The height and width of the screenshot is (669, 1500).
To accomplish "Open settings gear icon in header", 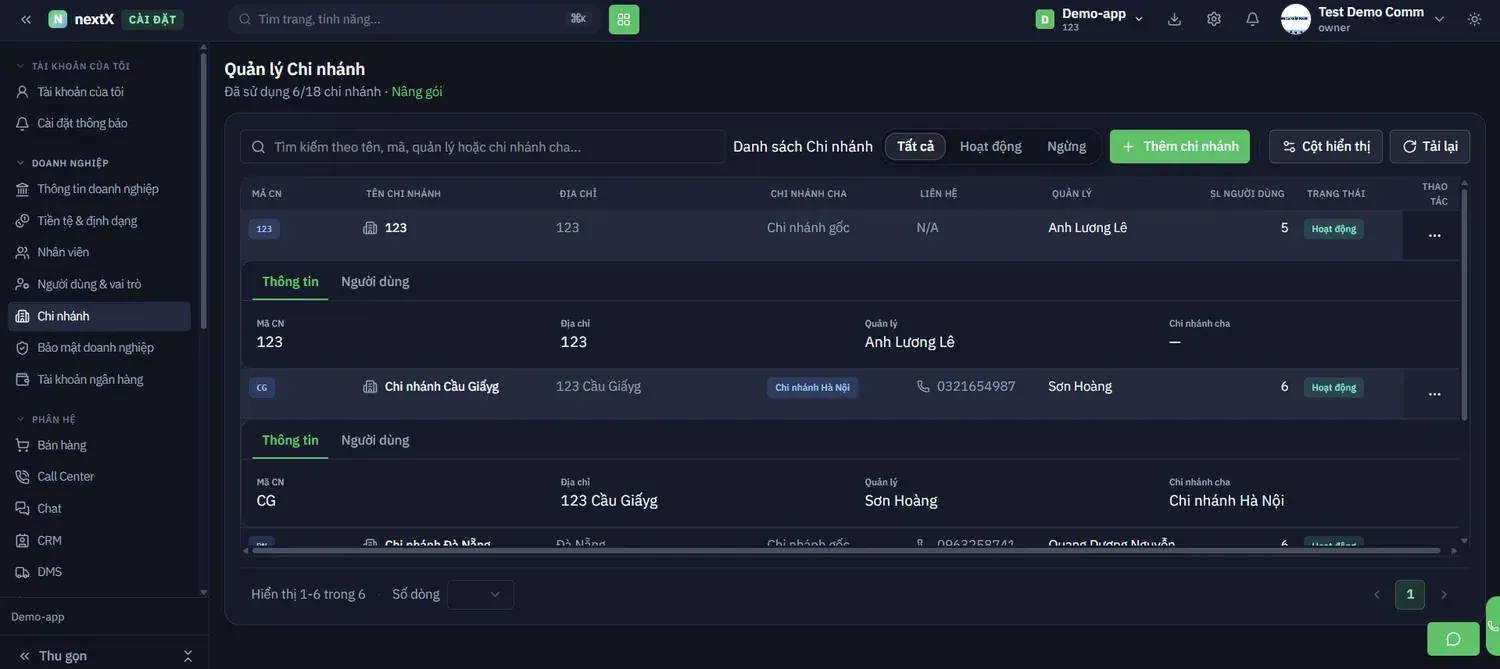I will click(1214, 19).
